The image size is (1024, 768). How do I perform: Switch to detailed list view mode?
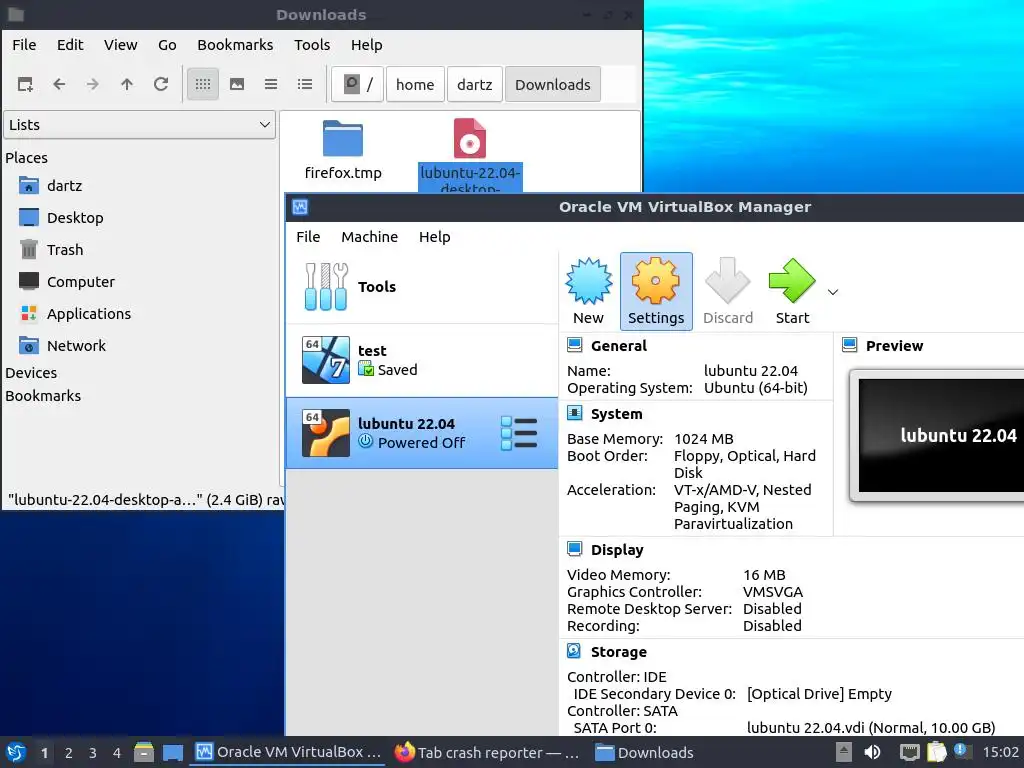[x=305, y=84]
